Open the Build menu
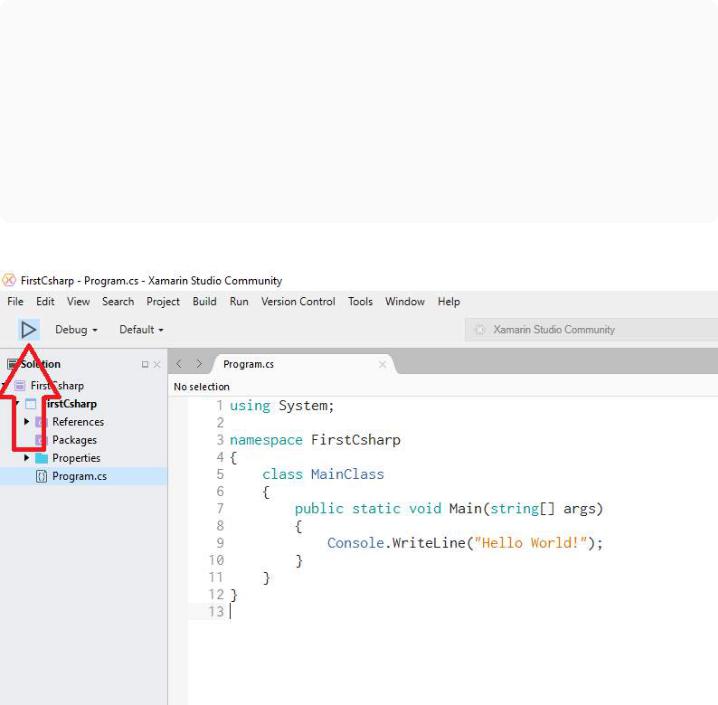718x705 pixels. 204,302
